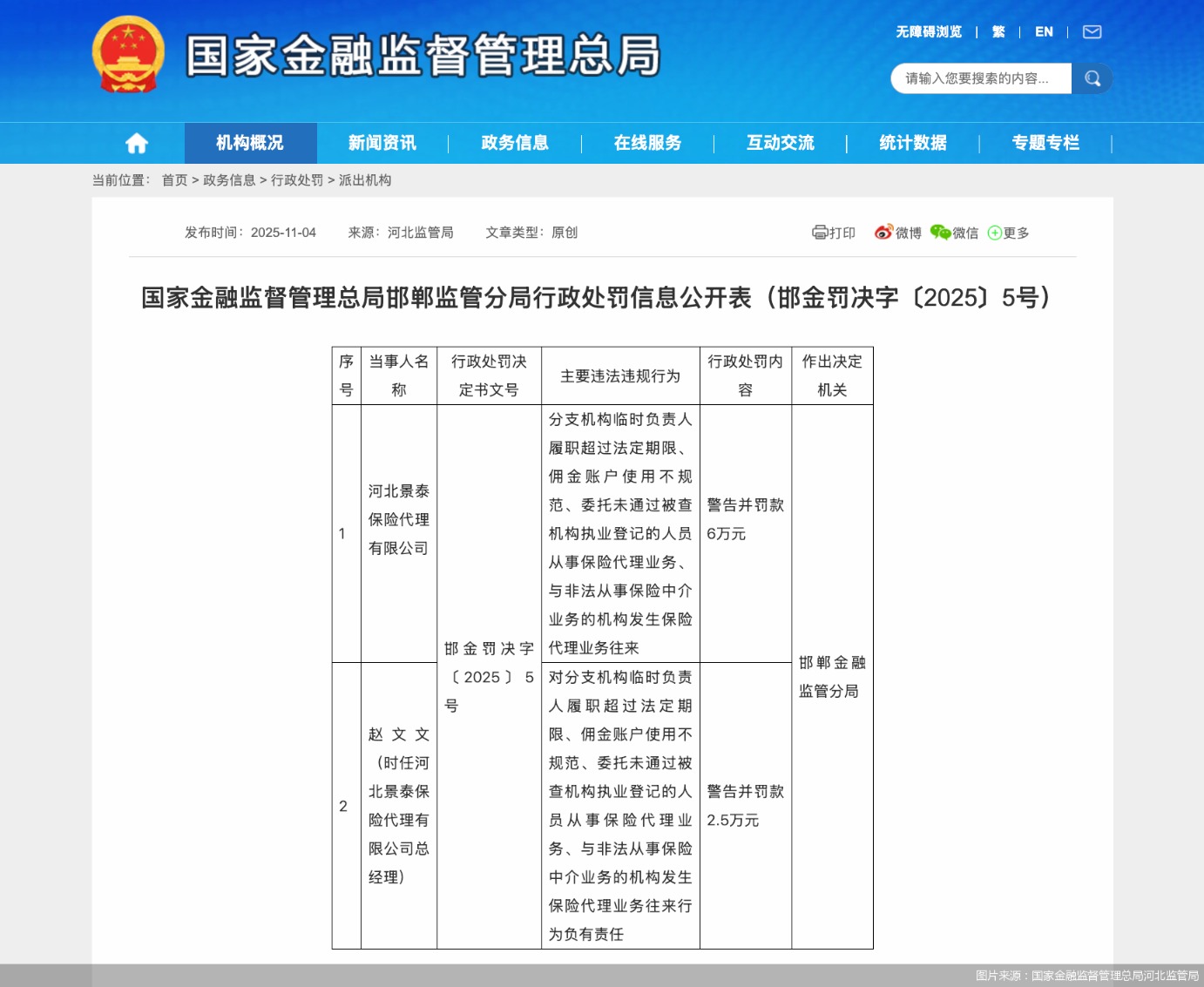Open the 机构概况 navigation menu
This screenshot has height=987, width=1204.
click(x=250, y=143)
